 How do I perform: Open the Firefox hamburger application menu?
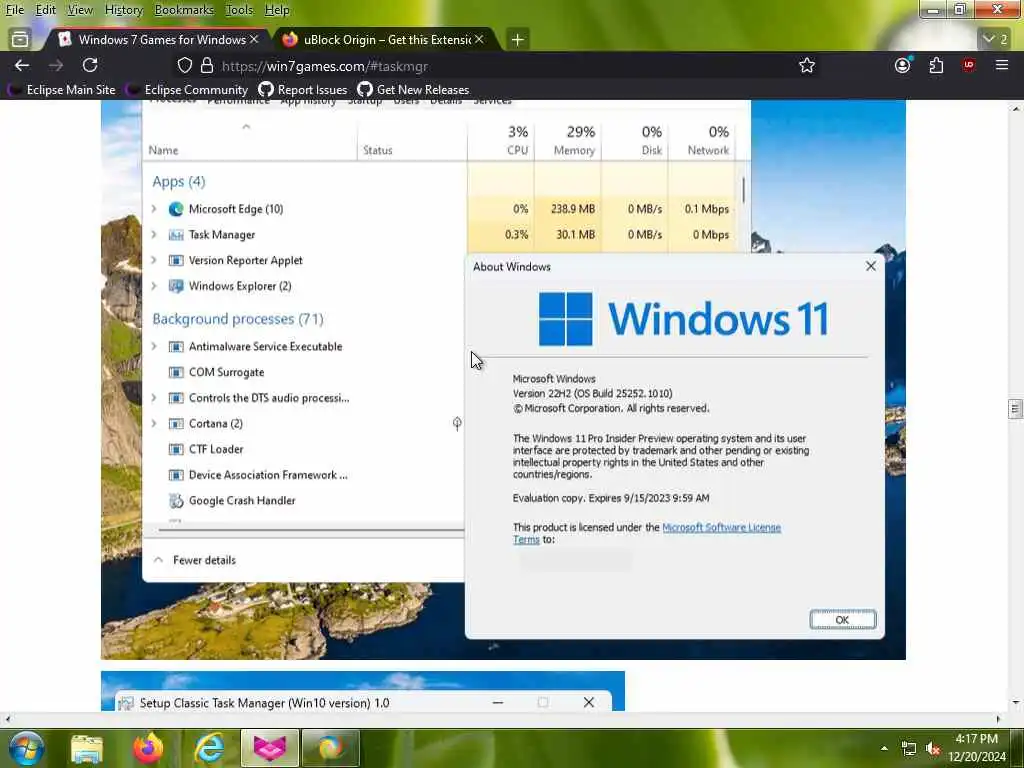1002,65
